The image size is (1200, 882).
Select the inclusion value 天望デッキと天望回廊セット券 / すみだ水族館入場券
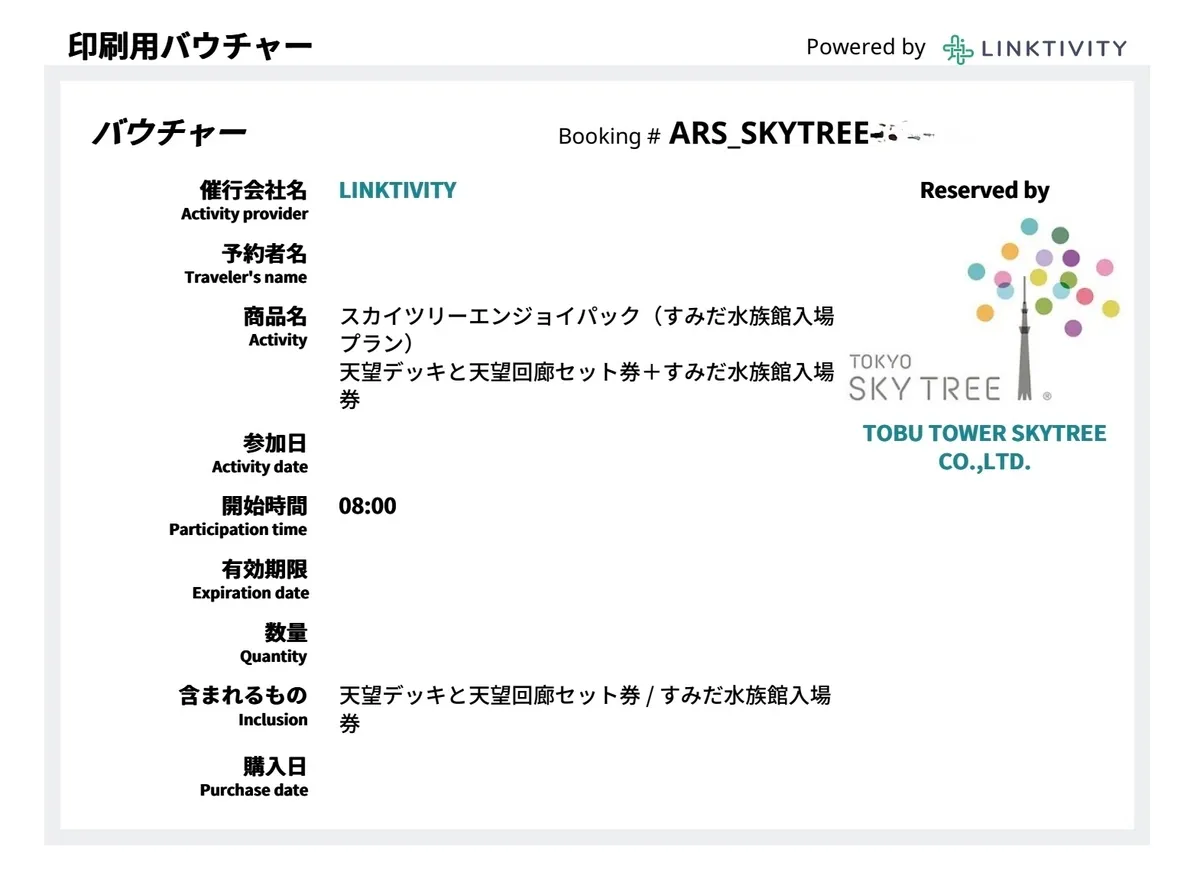pos(585,709)
